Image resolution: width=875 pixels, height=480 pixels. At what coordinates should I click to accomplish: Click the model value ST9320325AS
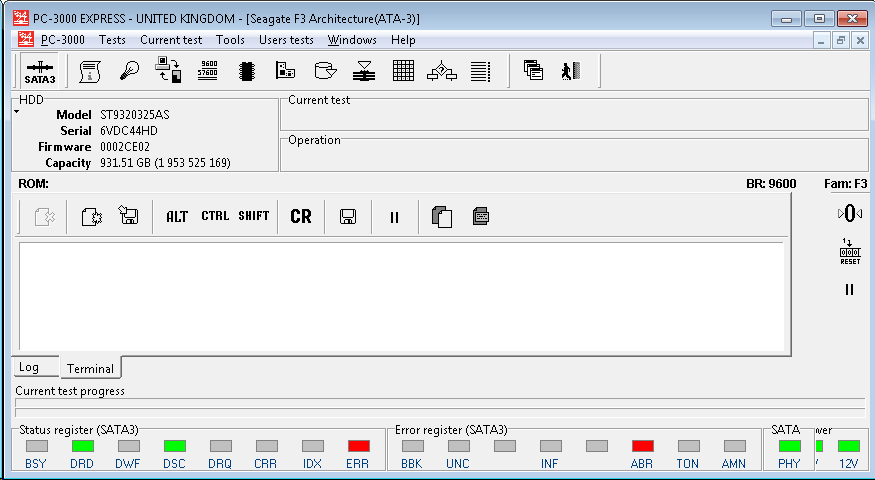(x=134, y=115)
